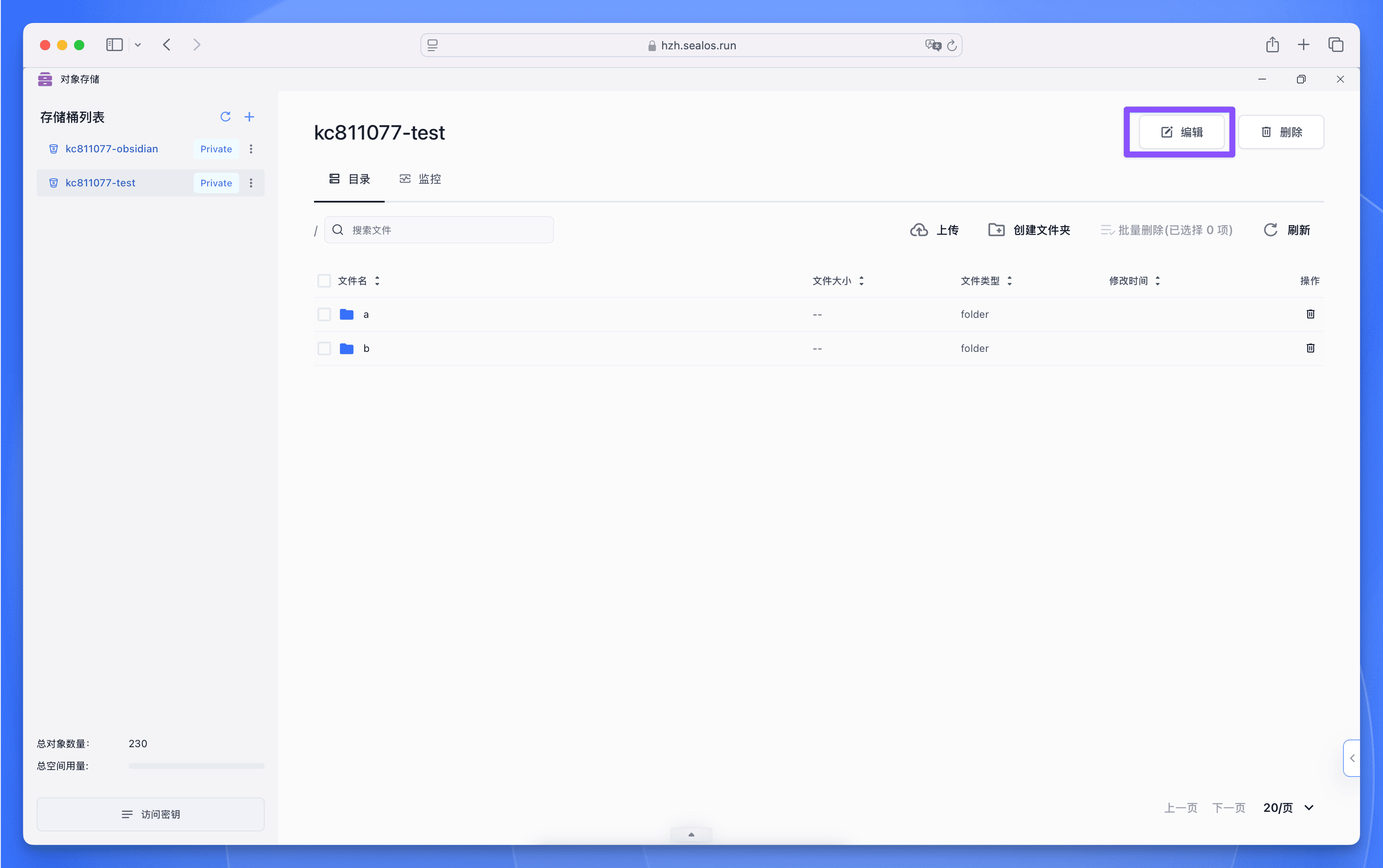Click 创建文件夹 to create folder
The image size is (1383, 868).
[x=1029, y=230]
